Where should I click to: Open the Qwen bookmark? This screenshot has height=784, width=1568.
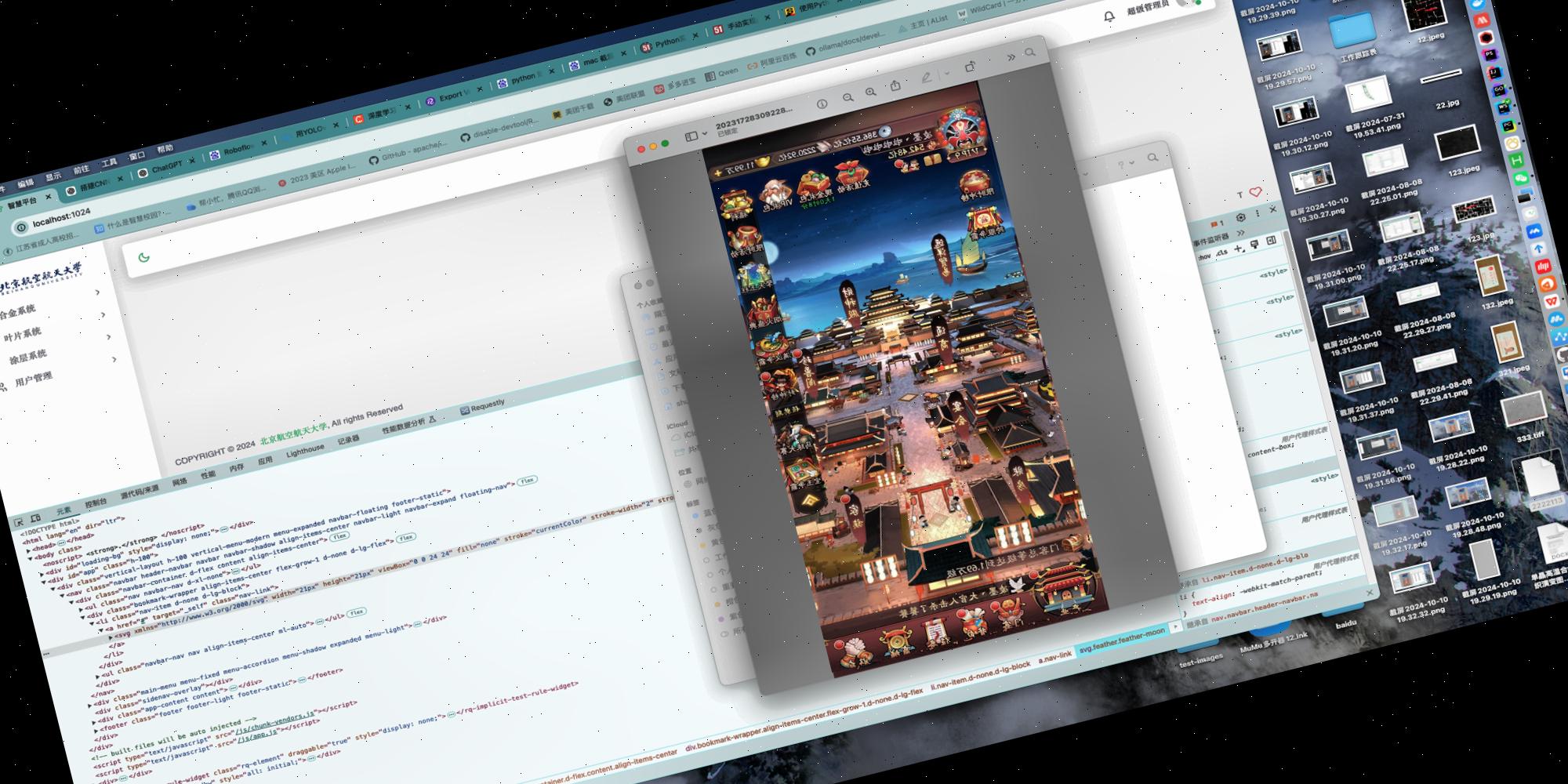[722, 74]
